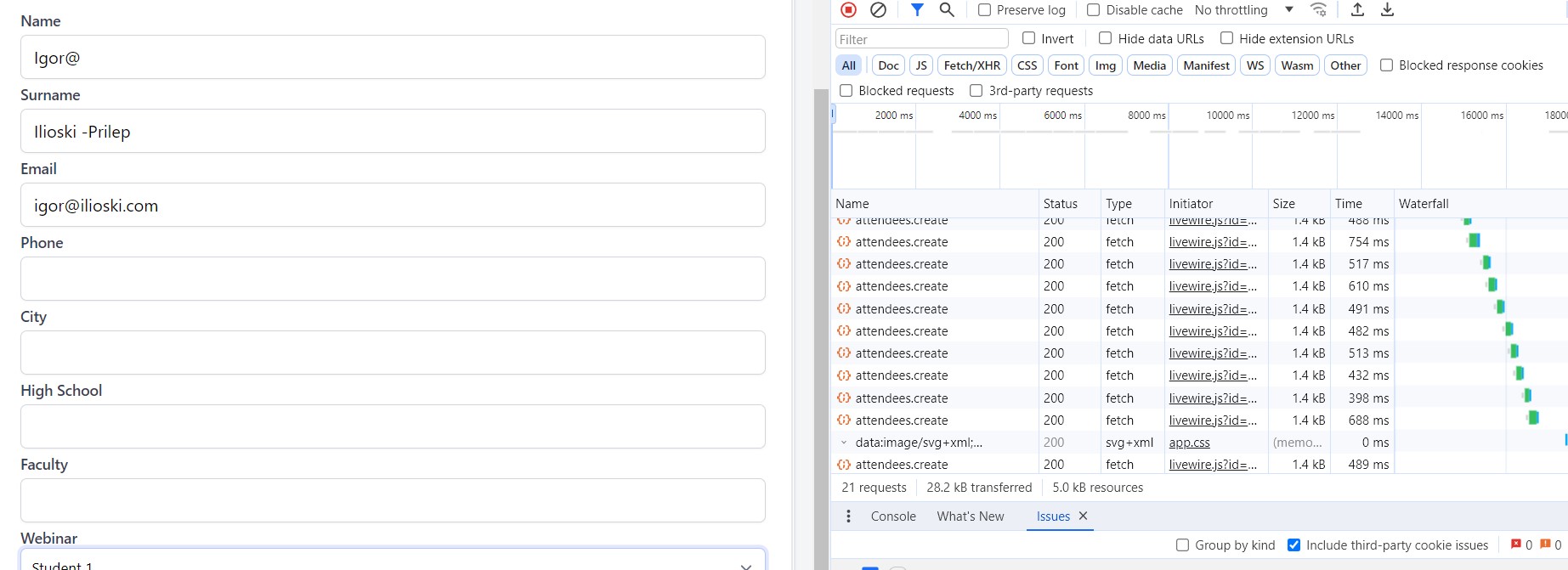Click the page vertical scrollbar
The image size is (1568, 570).
821,323
